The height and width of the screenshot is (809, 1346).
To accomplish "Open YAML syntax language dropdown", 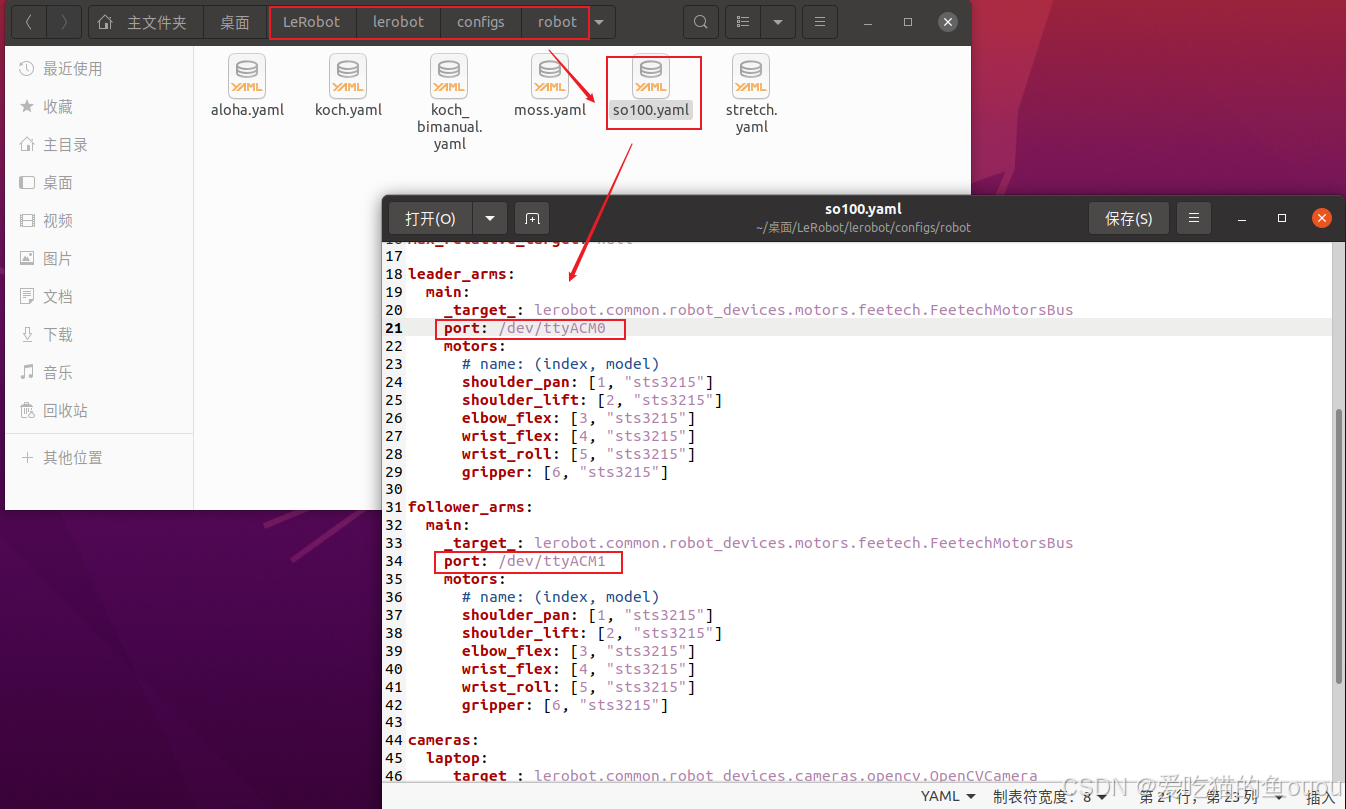I will pyautogui.click(x=948, y=796).
